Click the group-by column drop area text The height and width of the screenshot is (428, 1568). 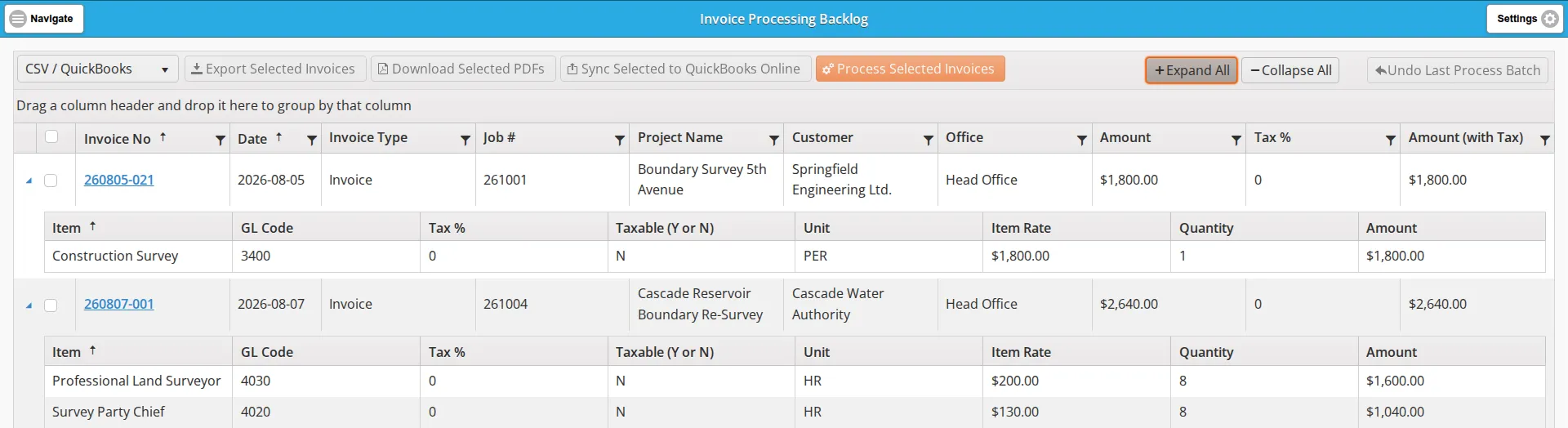click(x=214, y=105)
